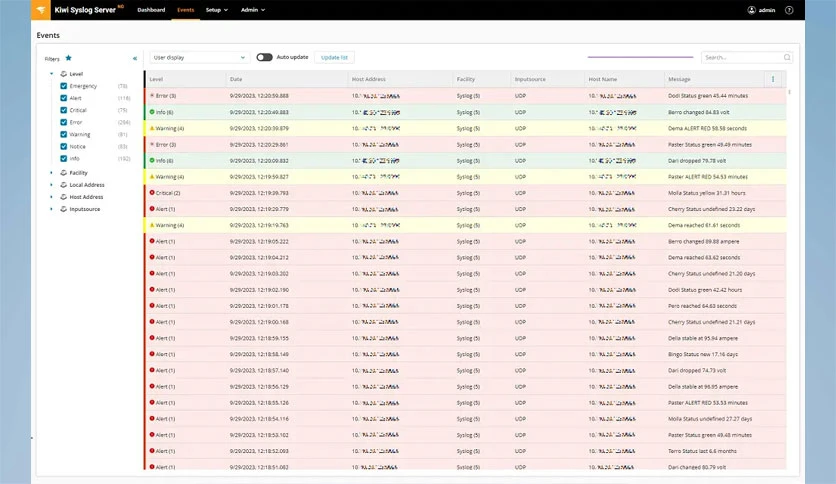This screenshot has height=484, width=836.
Task: Click the red Critical icon in 12:19:39.793 row
Action: (x=152, y=192)
